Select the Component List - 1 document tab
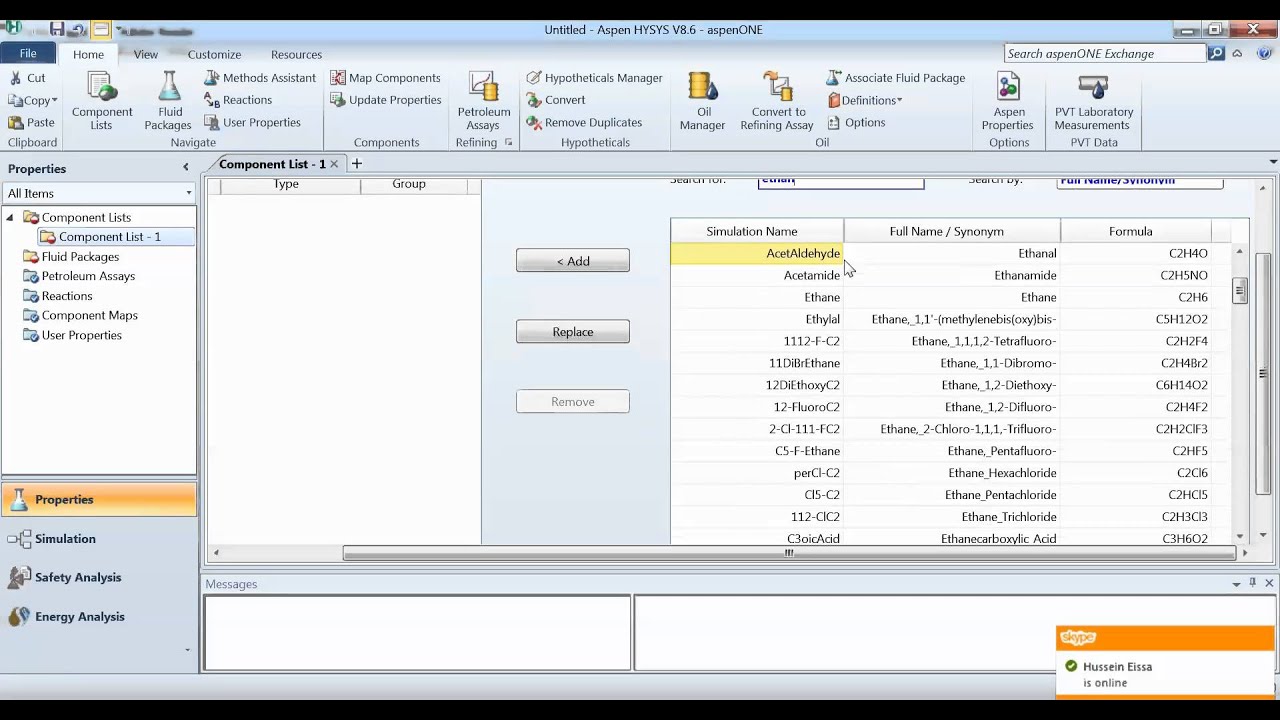The image size is (1280, 720). 272,164
